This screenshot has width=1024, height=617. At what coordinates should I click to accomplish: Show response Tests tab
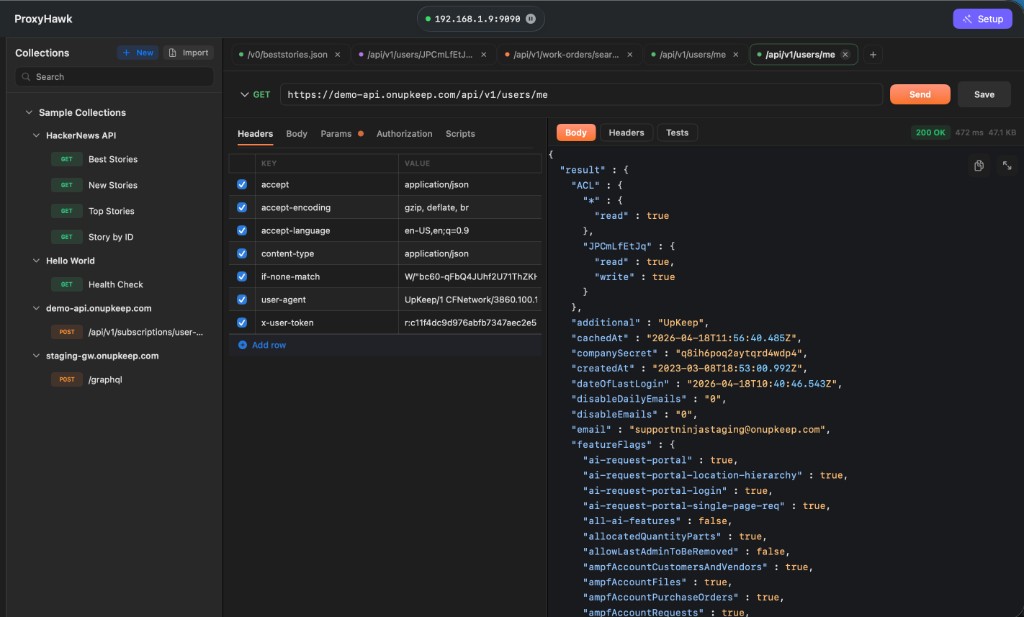tap(677, 133)
